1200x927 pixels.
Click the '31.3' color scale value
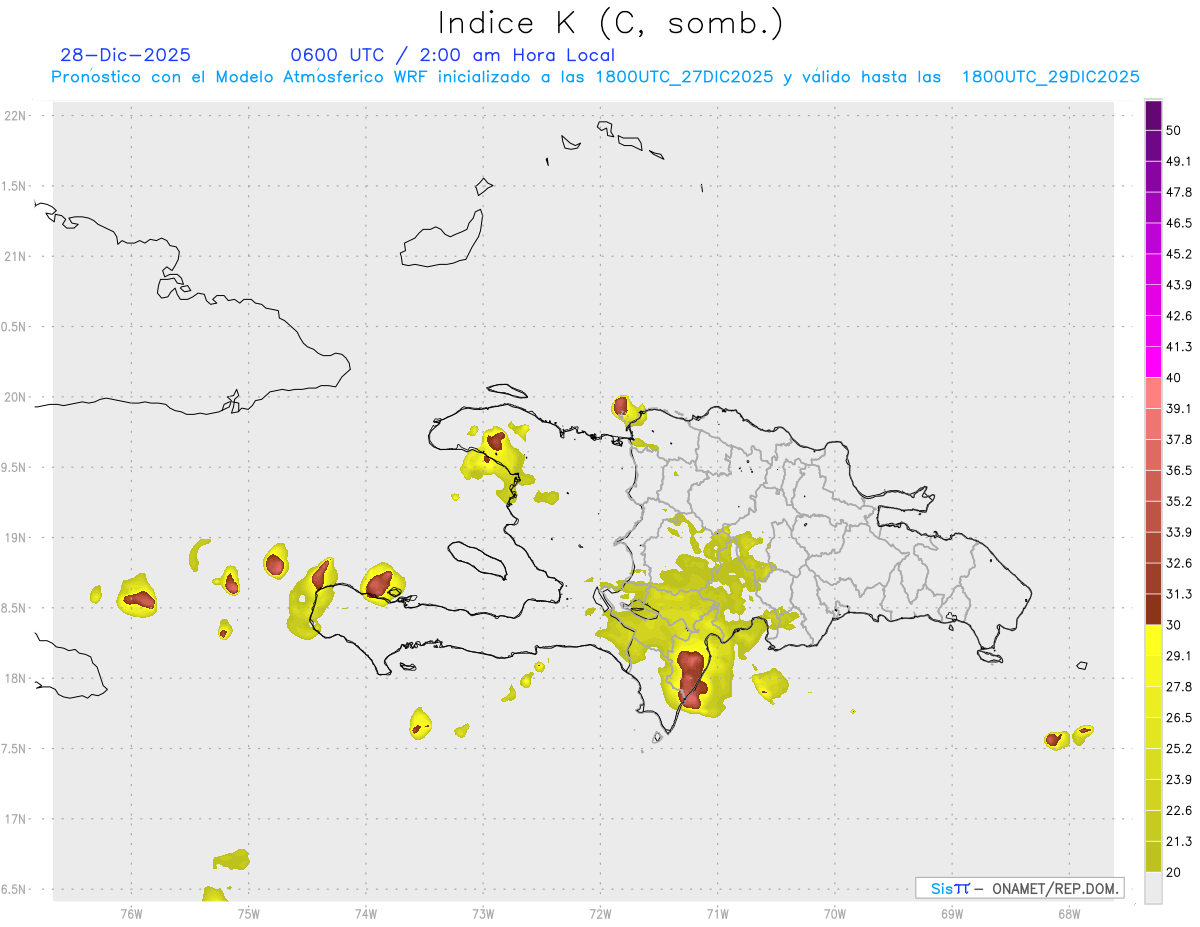1179,594
